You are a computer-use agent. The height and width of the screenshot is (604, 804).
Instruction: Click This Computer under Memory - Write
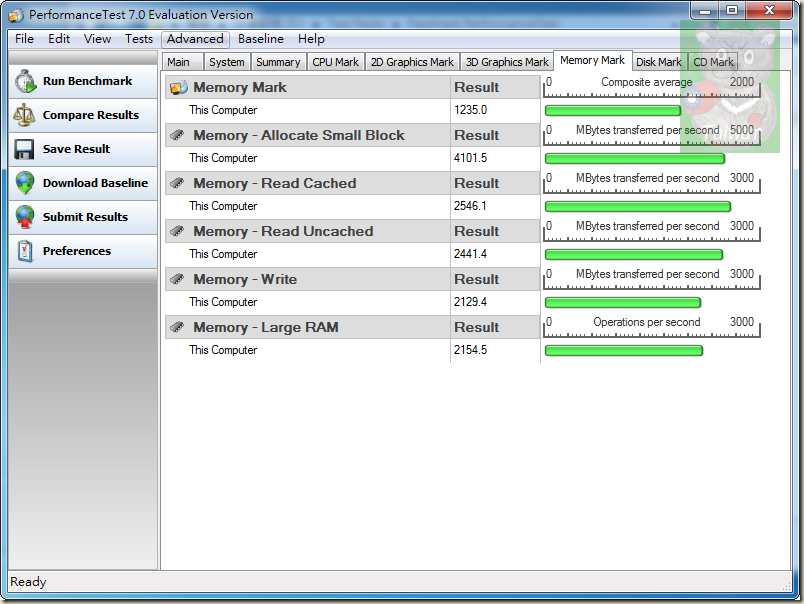[223, 302]
